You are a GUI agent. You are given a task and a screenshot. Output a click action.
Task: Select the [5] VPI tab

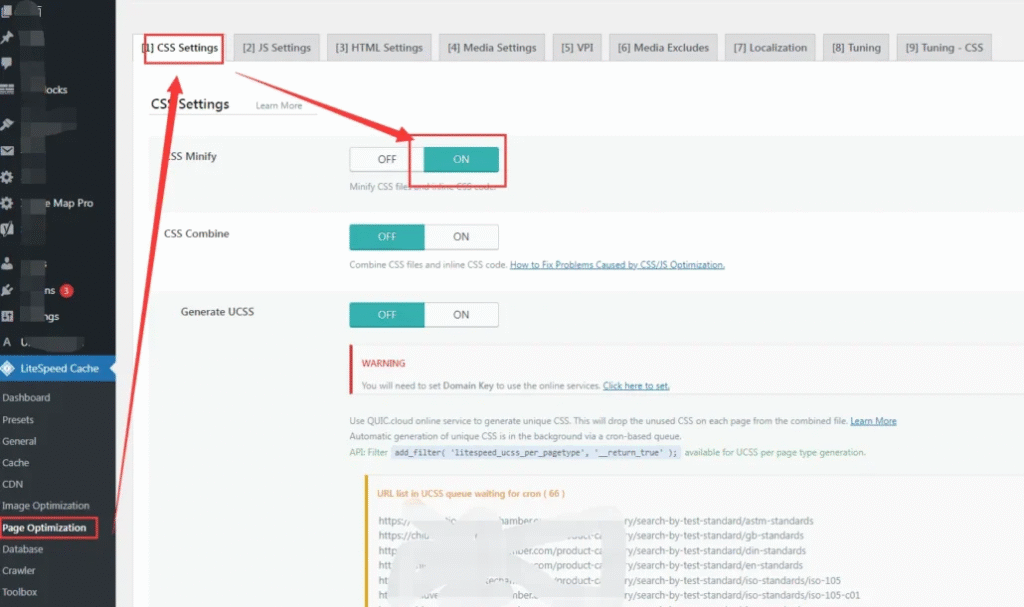[x=577, y=48]
